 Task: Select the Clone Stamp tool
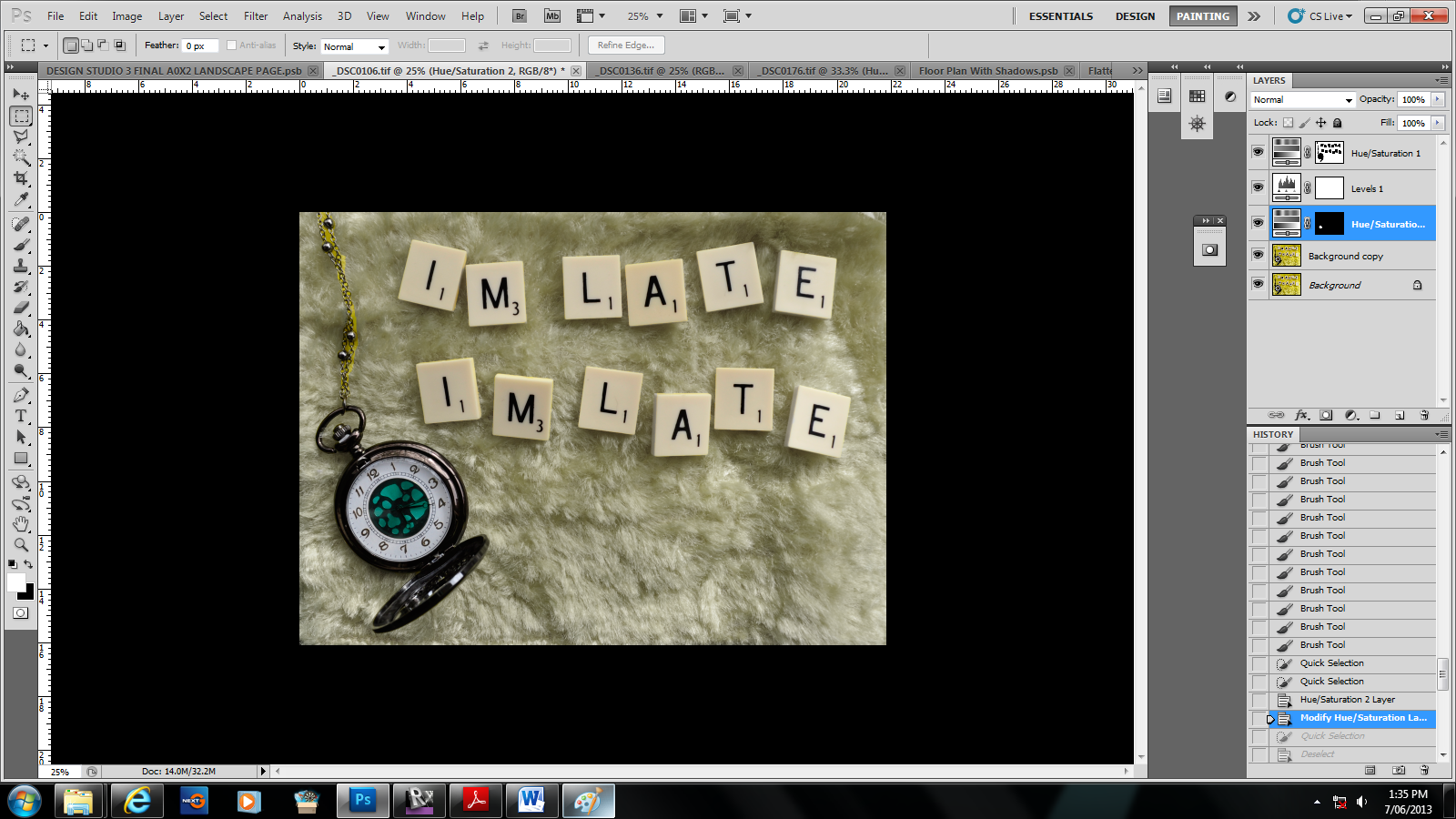coord(21,266)
